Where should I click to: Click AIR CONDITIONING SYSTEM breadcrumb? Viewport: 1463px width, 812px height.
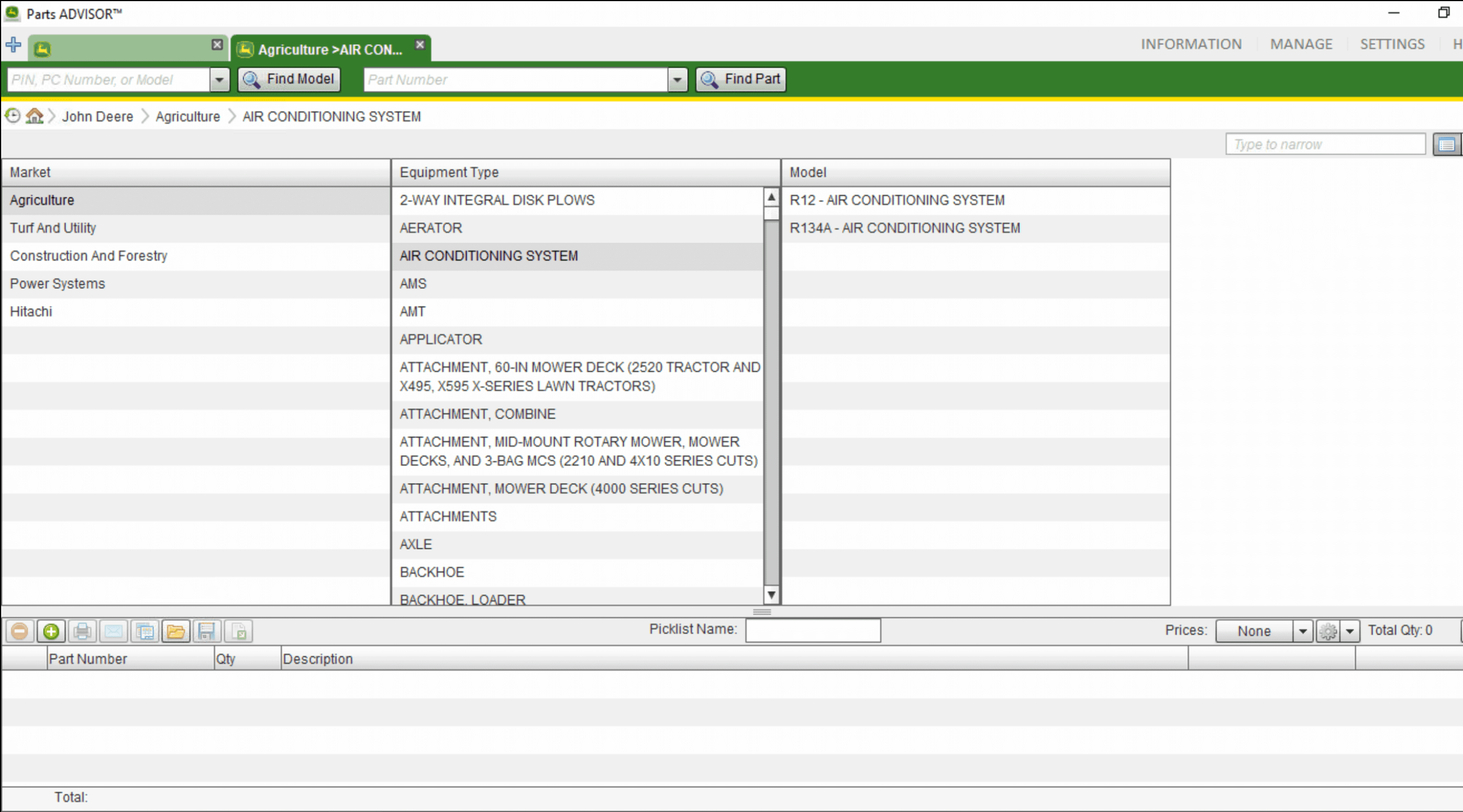coord(331,117)
